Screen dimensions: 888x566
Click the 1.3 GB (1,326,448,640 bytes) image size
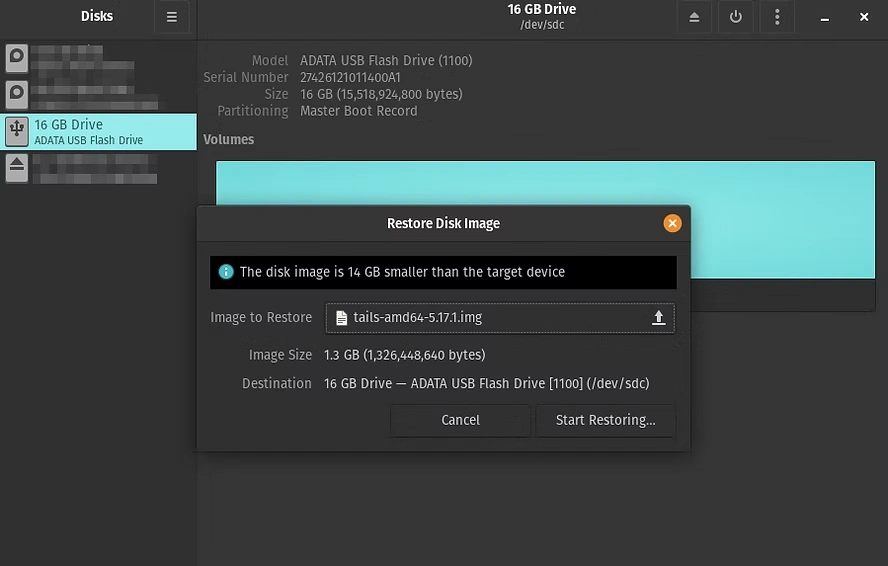tap(404, 355)
